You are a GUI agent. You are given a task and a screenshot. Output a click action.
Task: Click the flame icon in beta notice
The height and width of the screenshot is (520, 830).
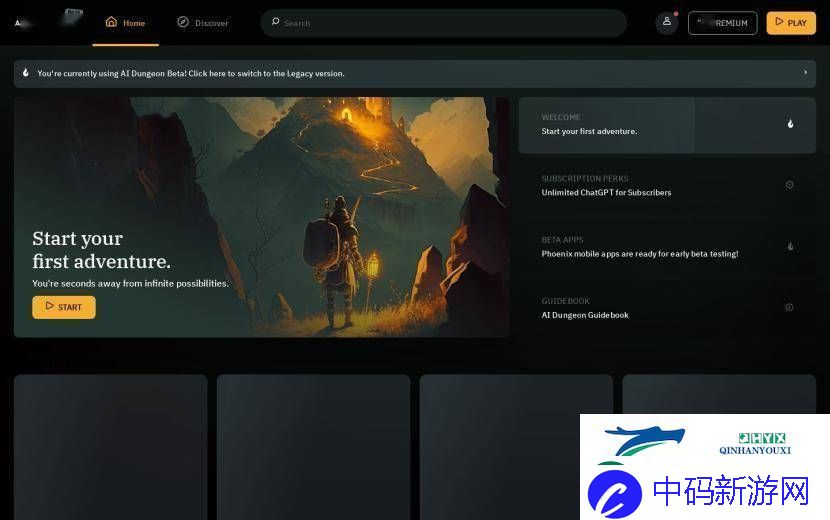pos(25,73)
